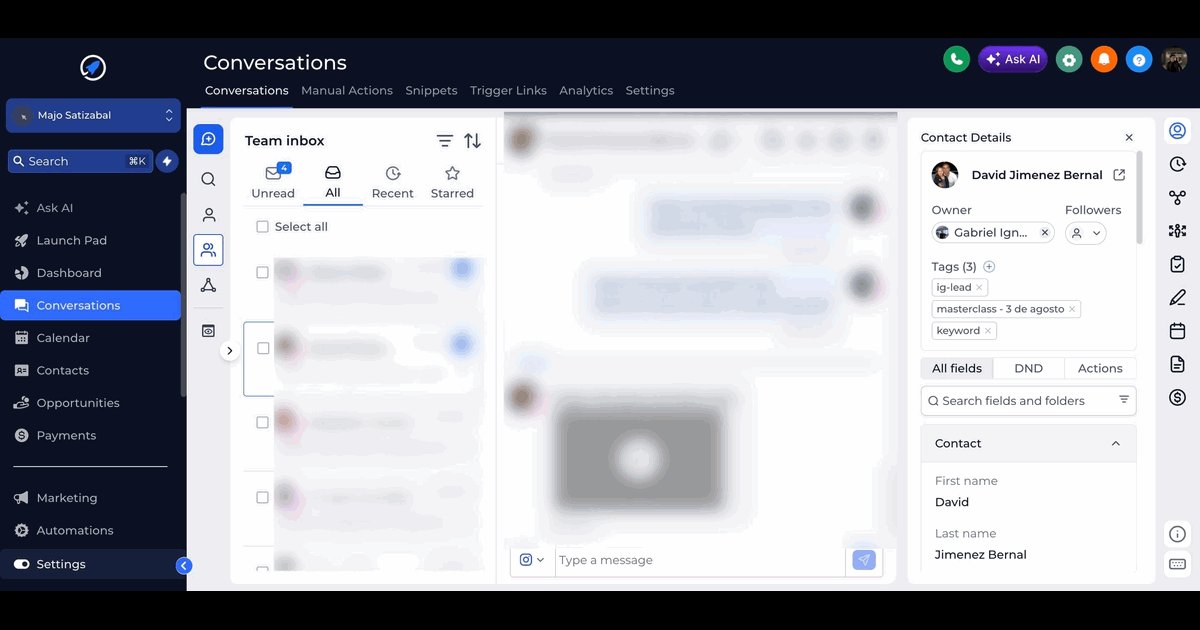The width and height of the screenshot is (1200, 630).
Task: Open the Trigger Links tab
Action: tap(508, 91)
